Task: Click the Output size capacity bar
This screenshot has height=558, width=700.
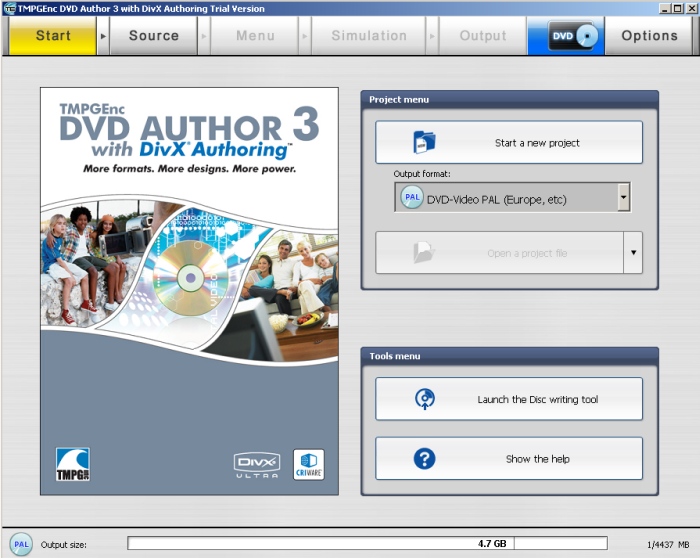Action: 367,543
